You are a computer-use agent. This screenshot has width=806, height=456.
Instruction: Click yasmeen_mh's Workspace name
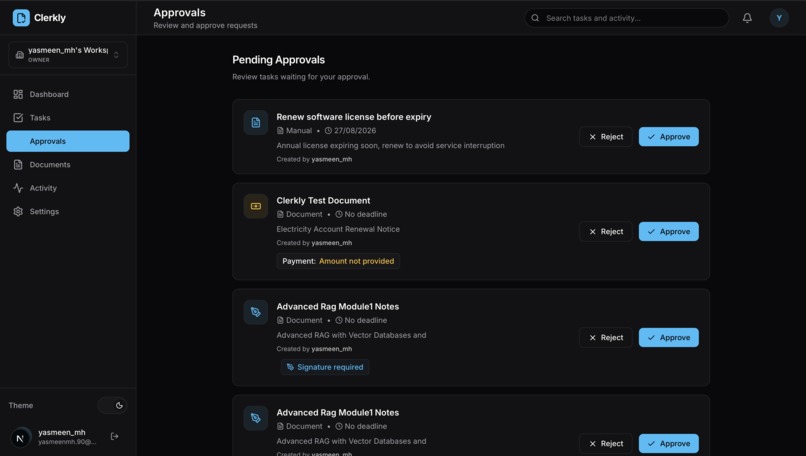pyautogui.click(x=68, y=50)
